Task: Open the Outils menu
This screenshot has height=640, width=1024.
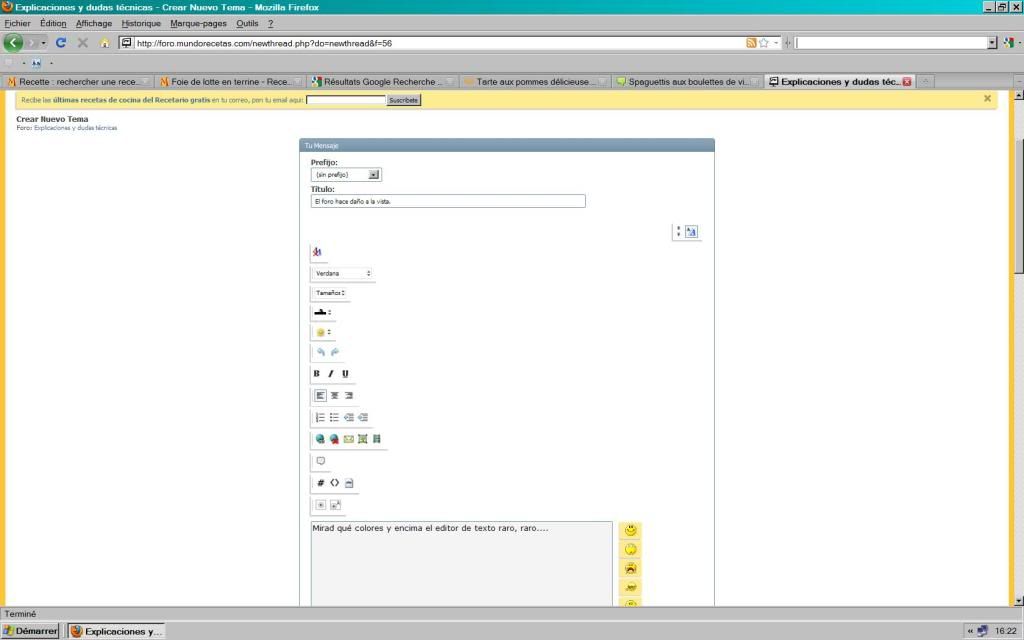Action: coord(247,24)
